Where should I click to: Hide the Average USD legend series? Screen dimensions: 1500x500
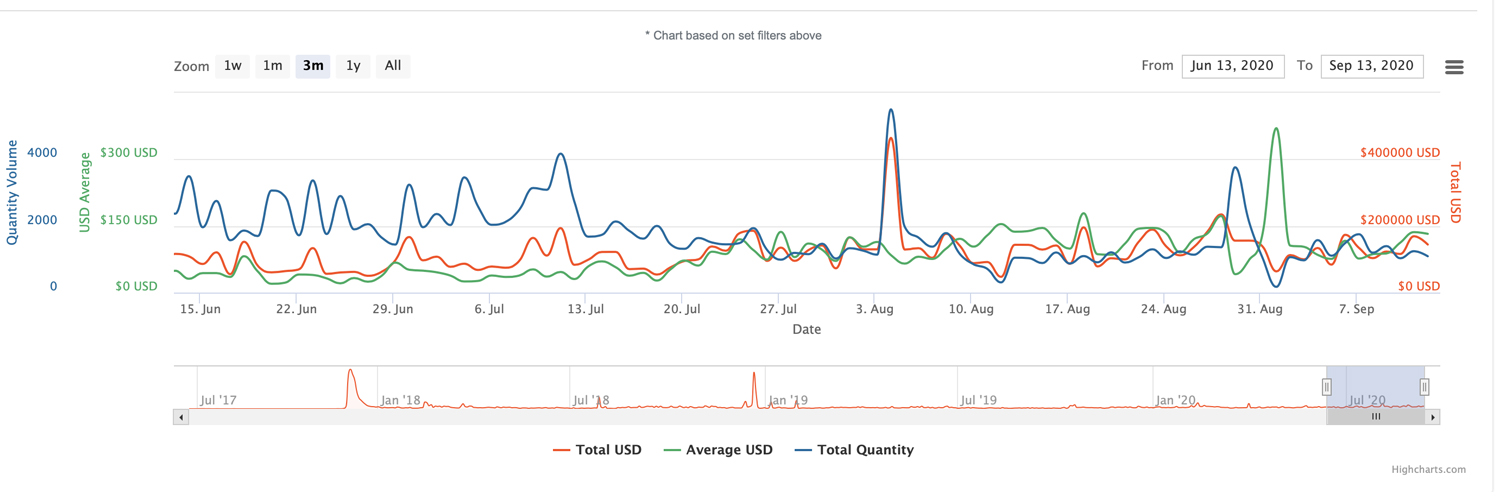[x=718, y=450]
